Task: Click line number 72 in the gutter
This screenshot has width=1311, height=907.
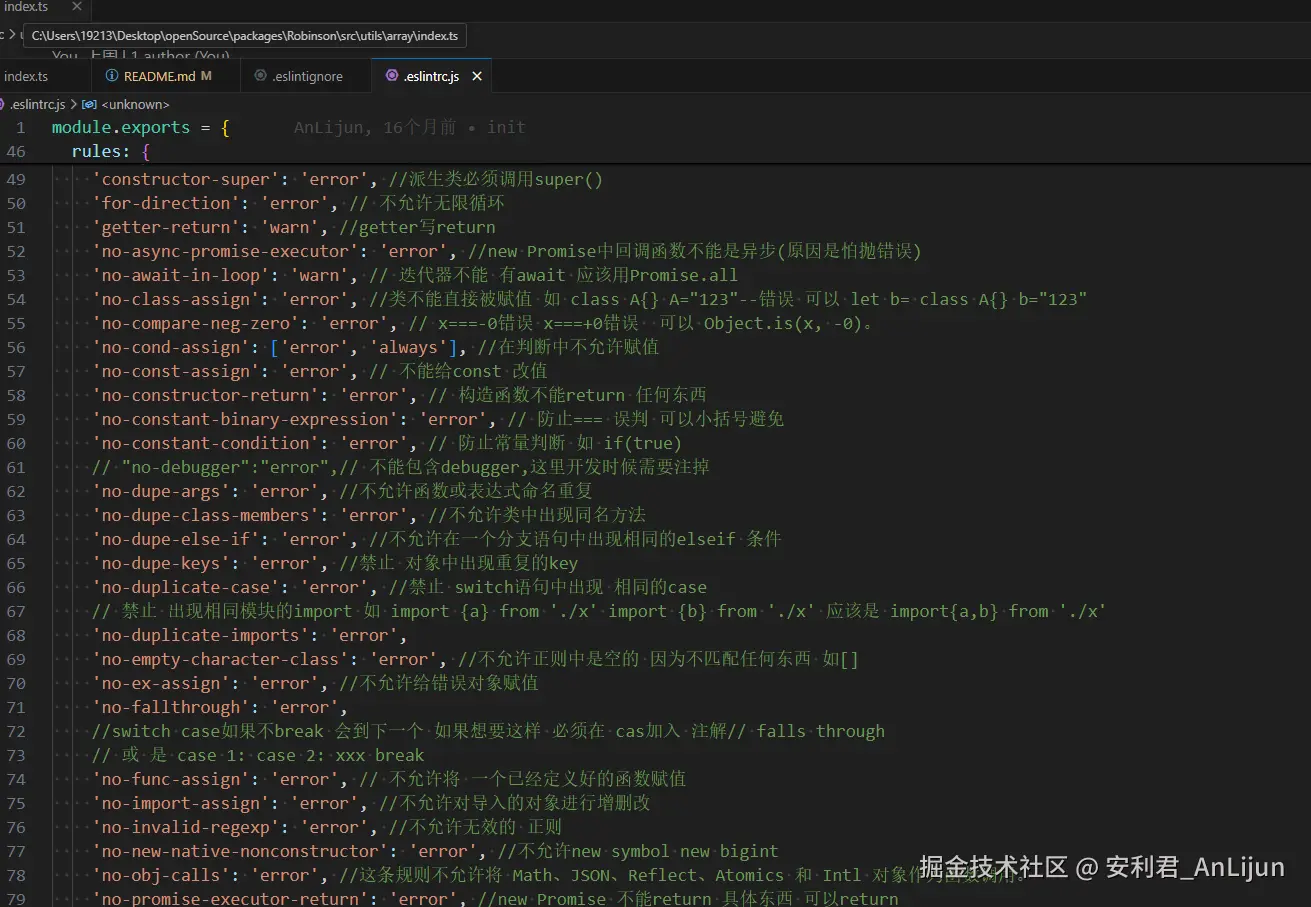Action: tap(16, 732)
